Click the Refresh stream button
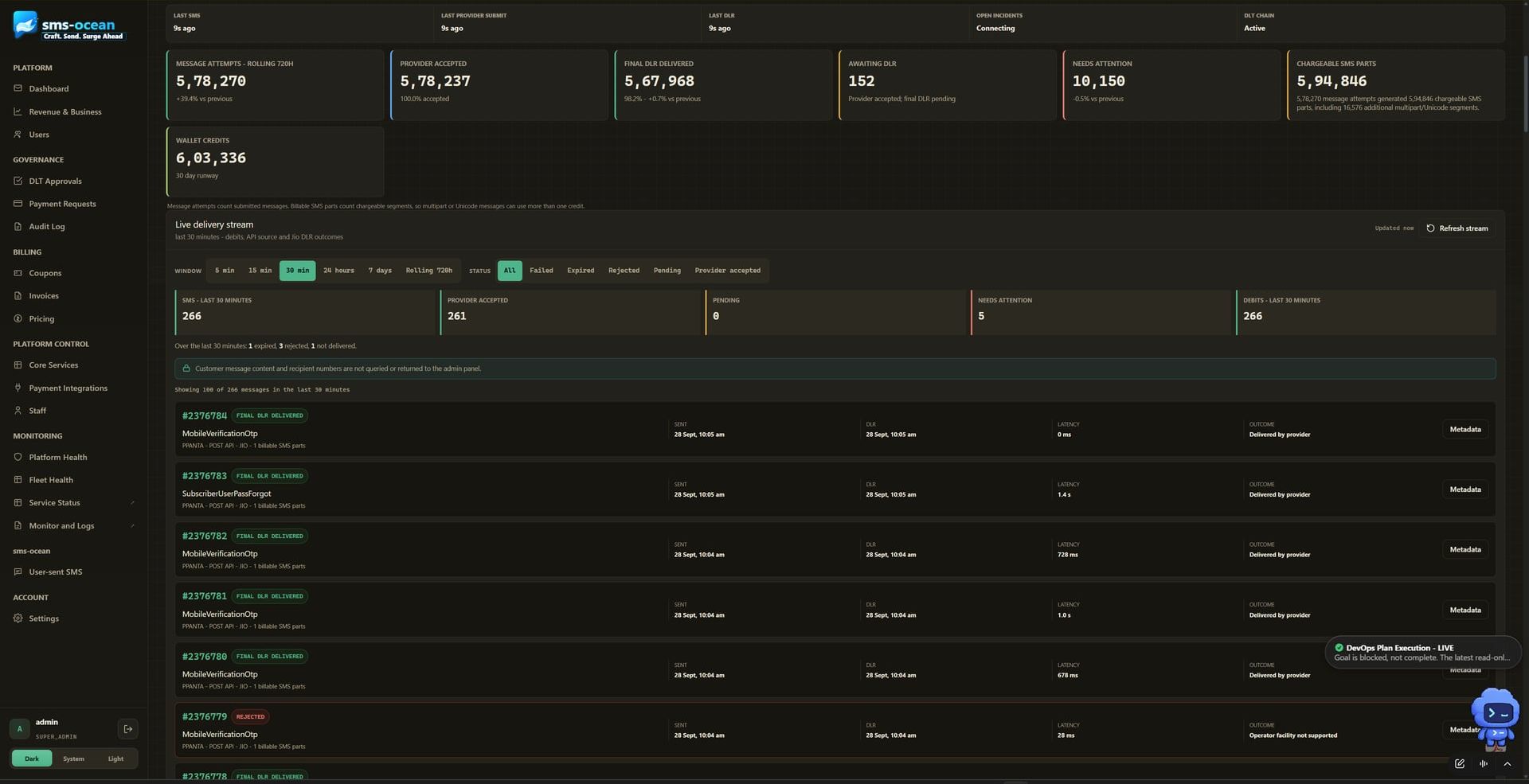This screenshot has width=1529, height=784. (x=1457, y=228)
